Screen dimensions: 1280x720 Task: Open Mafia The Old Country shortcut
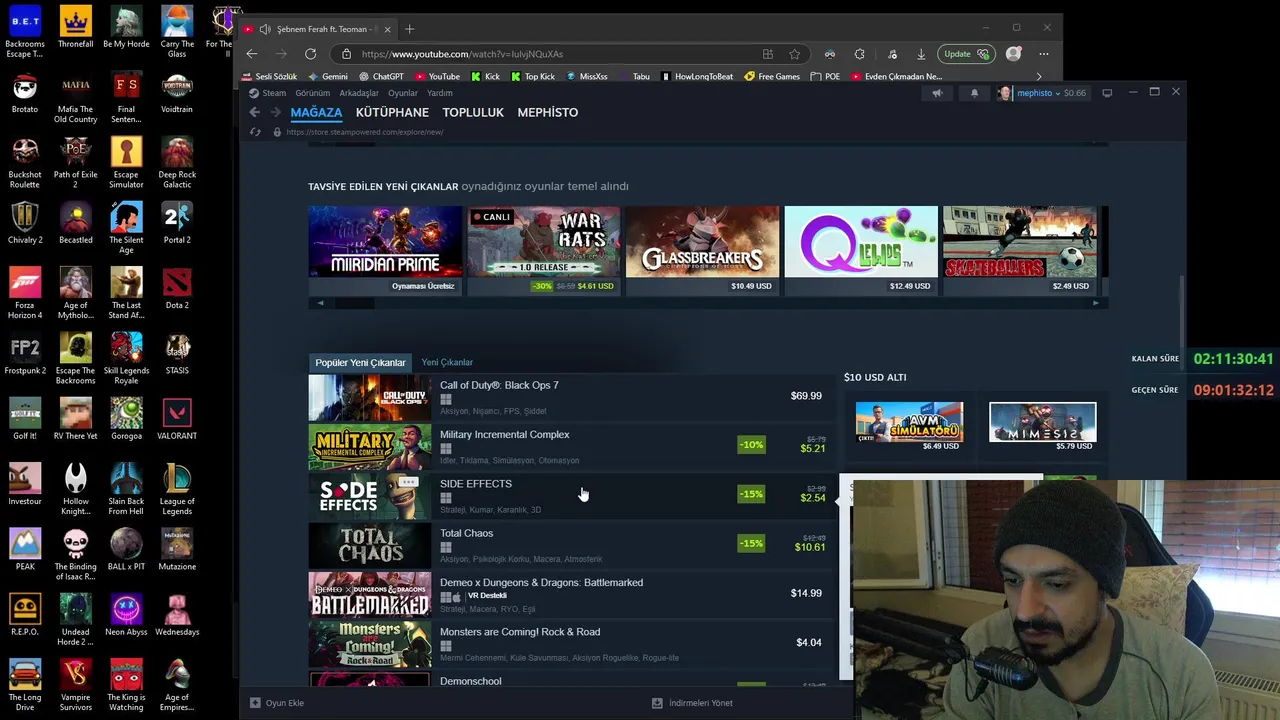pyautogui.click(x=76, y=100)
